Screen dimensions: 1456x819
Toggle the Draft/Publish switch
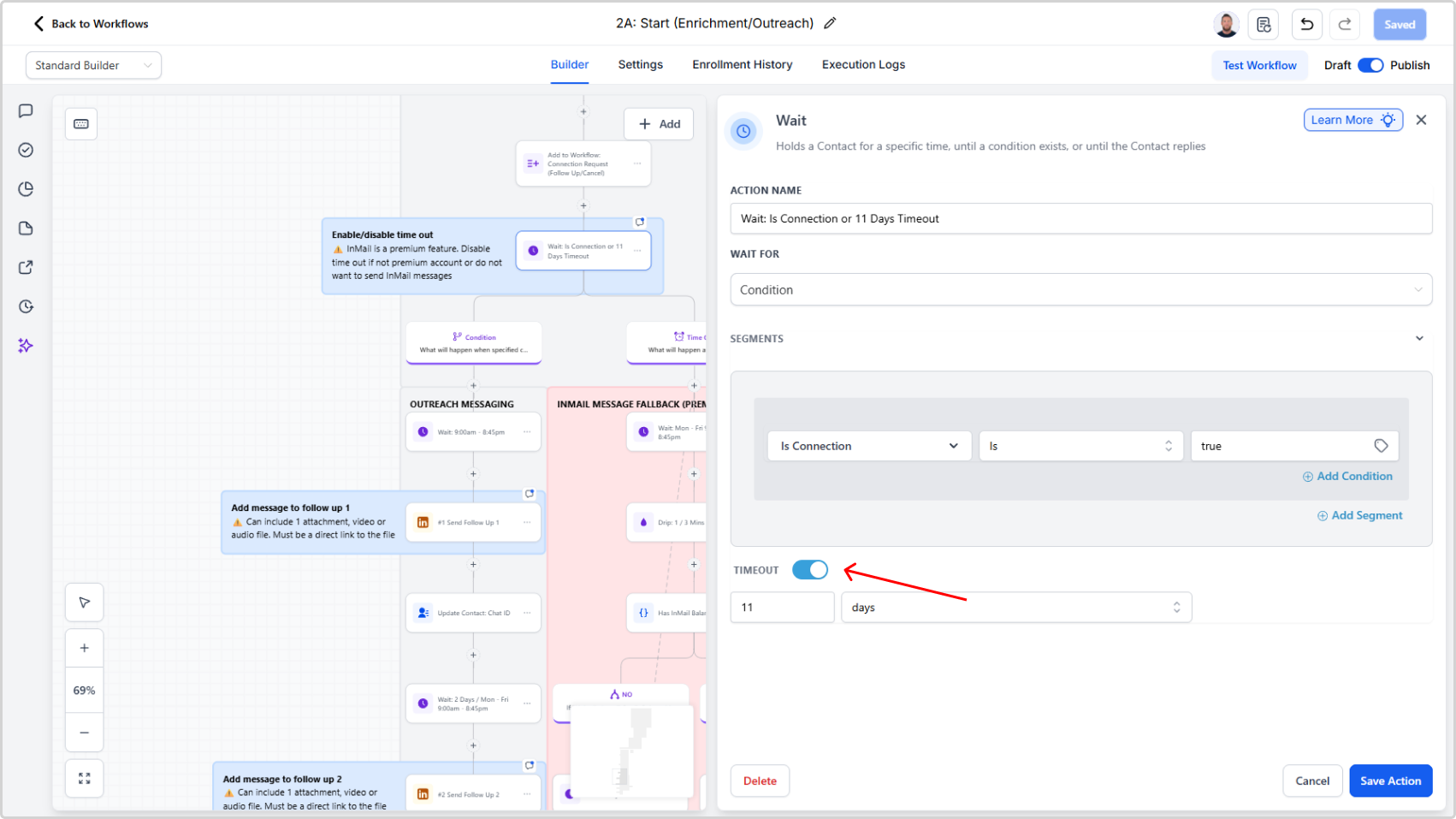point(1370,65)
